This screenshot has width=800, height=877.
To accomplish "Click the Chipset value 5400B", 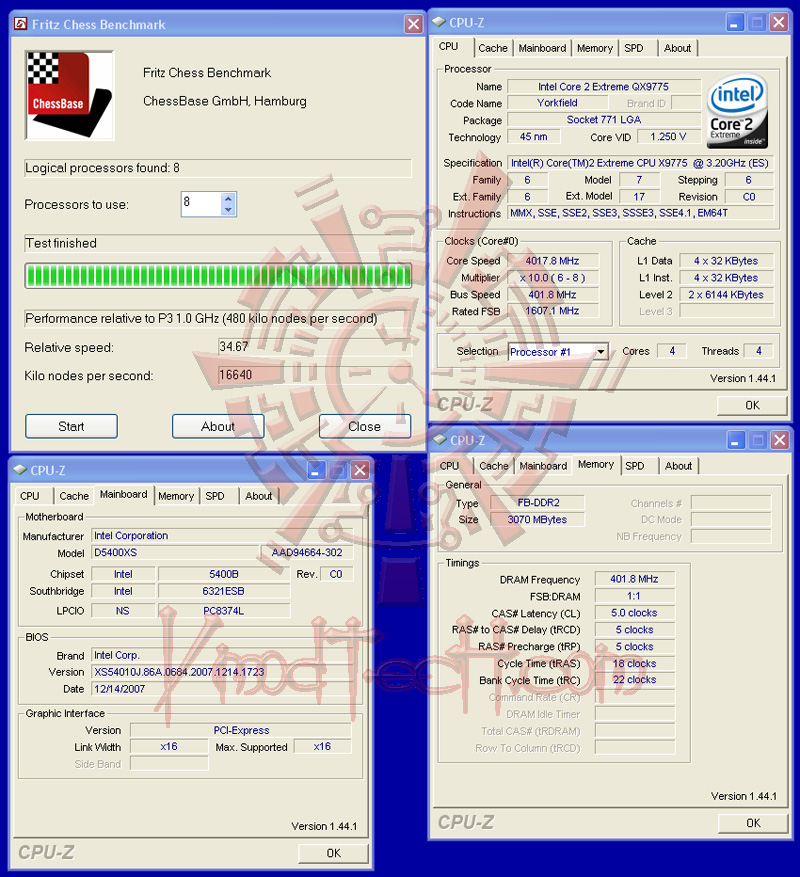I will [x=224, y=574].
